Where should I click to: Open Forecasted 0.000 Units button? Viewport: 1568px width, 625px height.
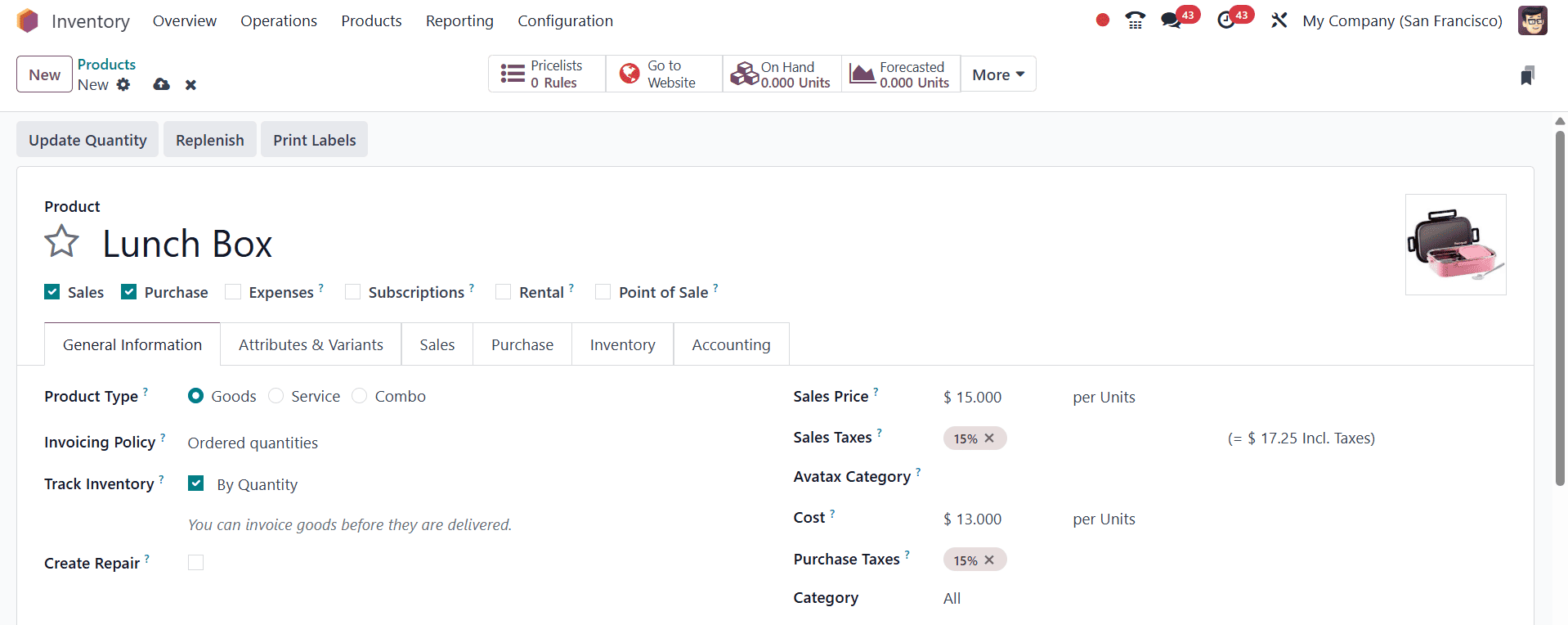901,74
